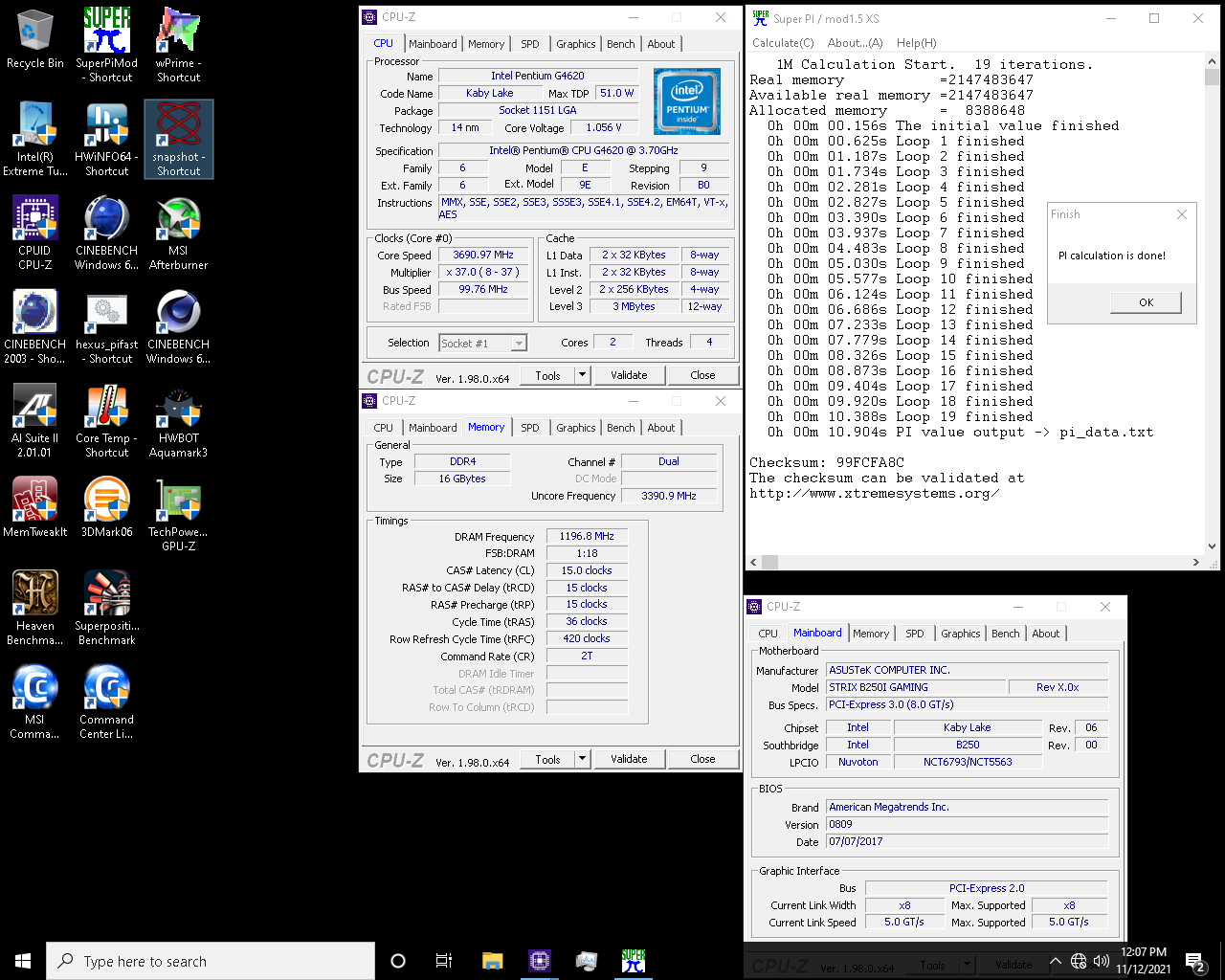This screenshot has height=980, width=1225.
Task: Launch CPUID CPU-Z desktop icon
Action: 34,233
